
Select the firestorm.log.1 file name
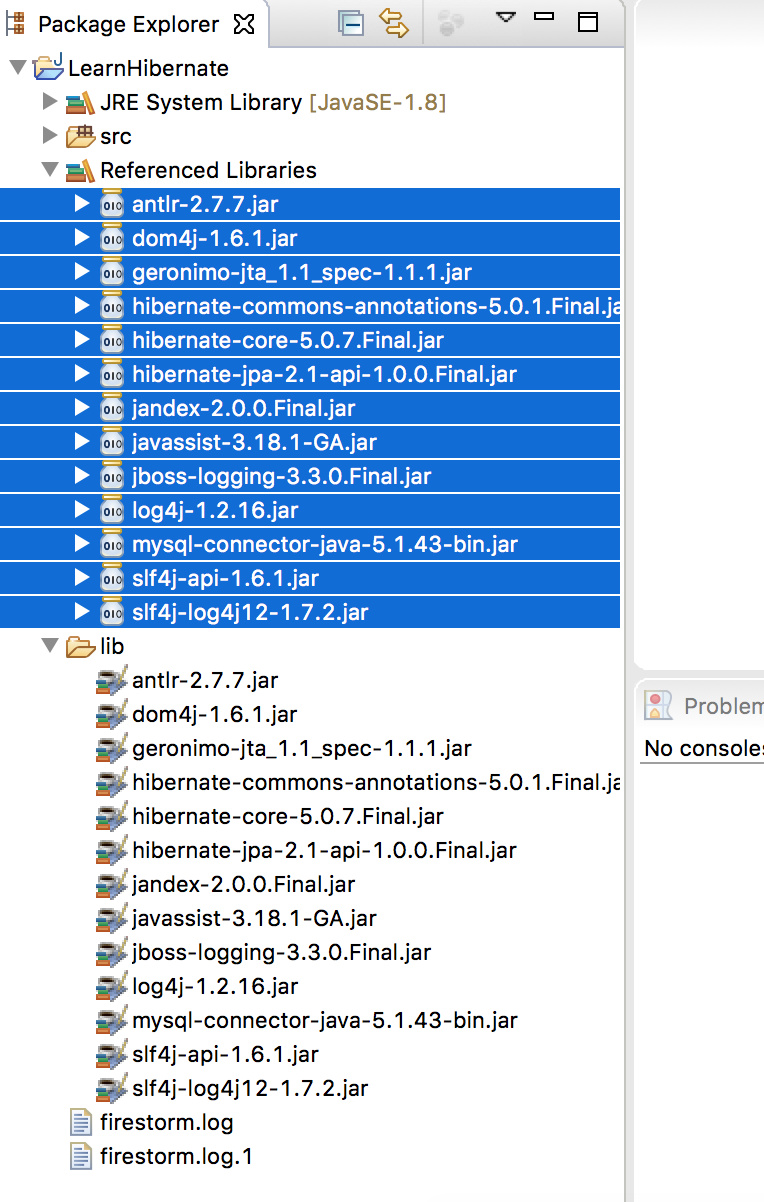pyautogui.click(x=177, y=1157)
